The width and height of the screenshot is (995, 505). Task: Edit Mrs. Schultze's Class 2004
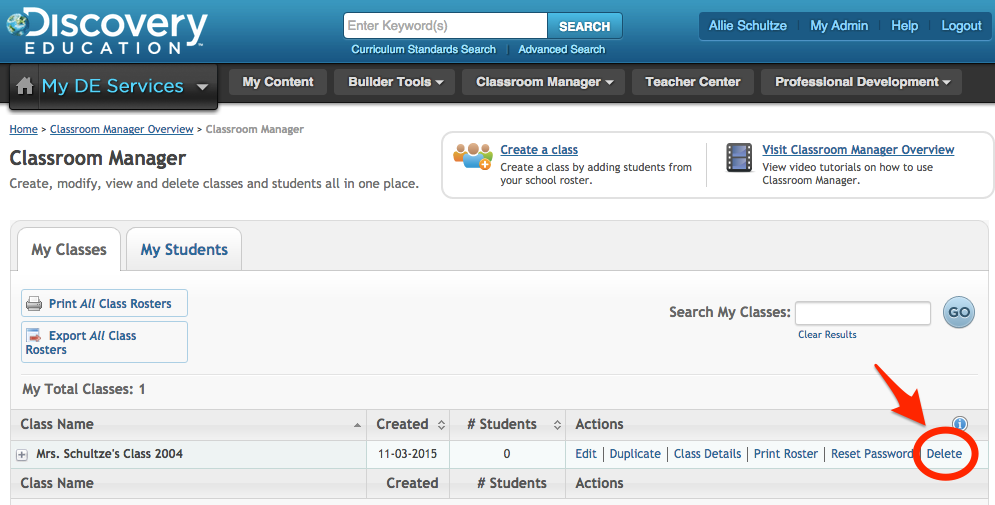pos(586,454)
